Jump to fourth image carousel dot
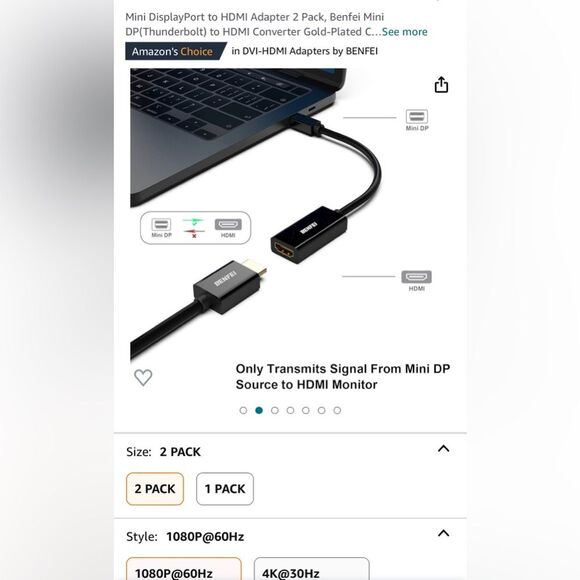 click(x=290, y=410)
